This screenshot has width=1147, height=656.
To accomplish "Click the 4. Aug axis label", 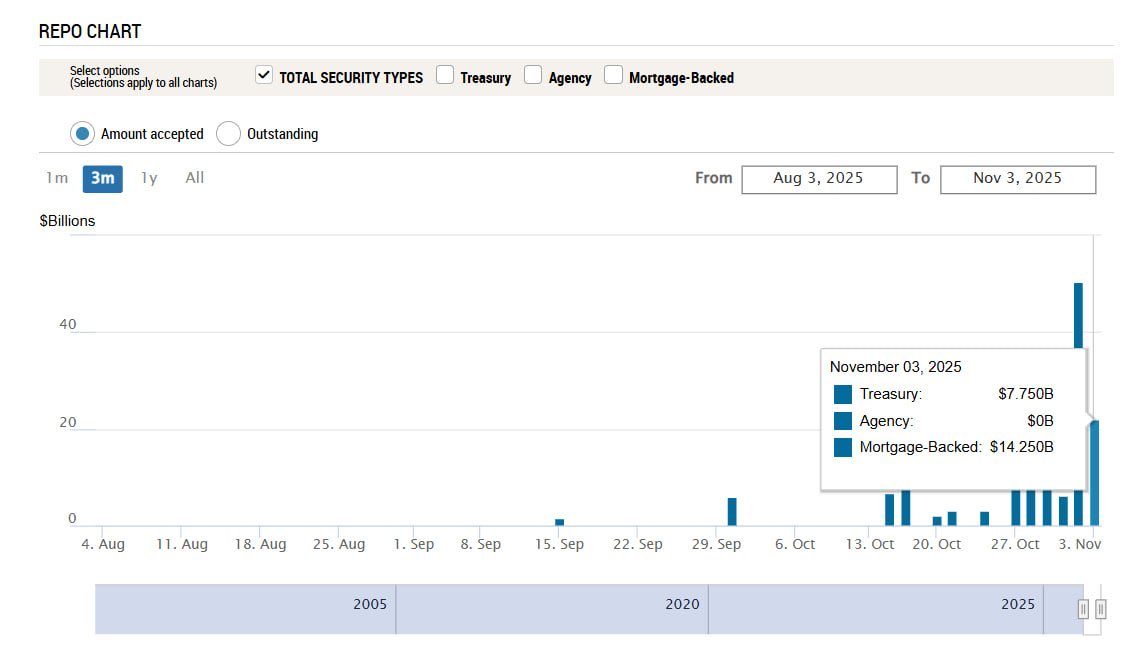I will [x=102, y=544].
